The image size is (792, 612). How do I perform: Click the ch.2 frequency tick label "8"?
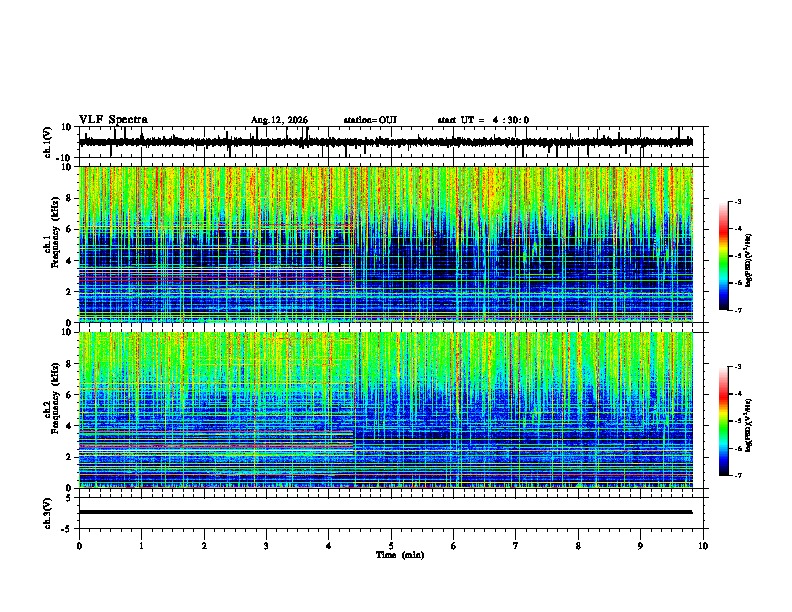tap(69, 364)
